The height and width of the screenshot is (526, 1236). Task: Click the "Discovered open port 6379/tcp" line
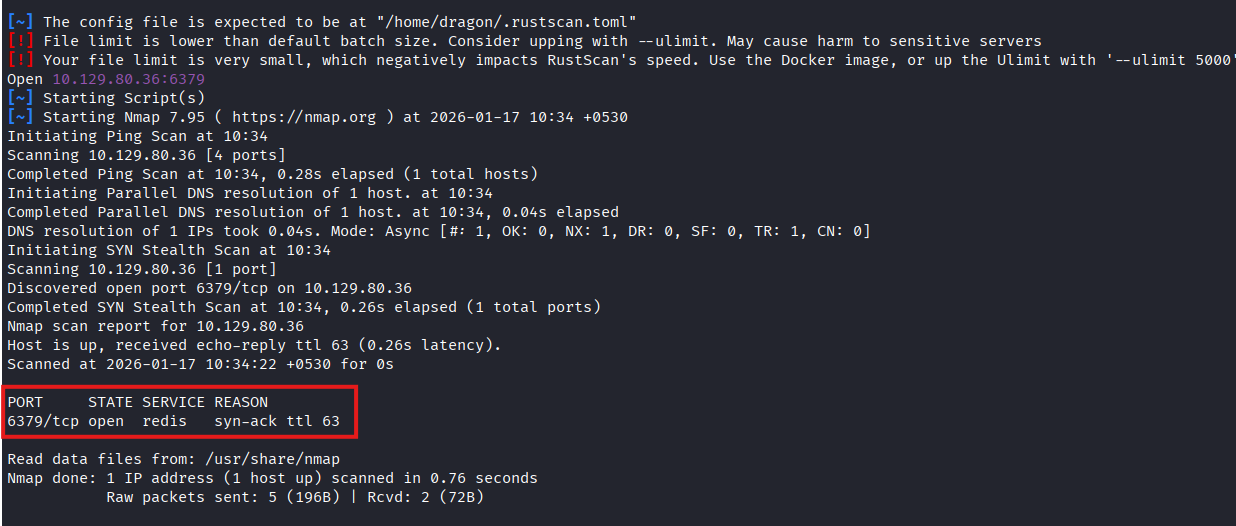(x=209, y=288)
